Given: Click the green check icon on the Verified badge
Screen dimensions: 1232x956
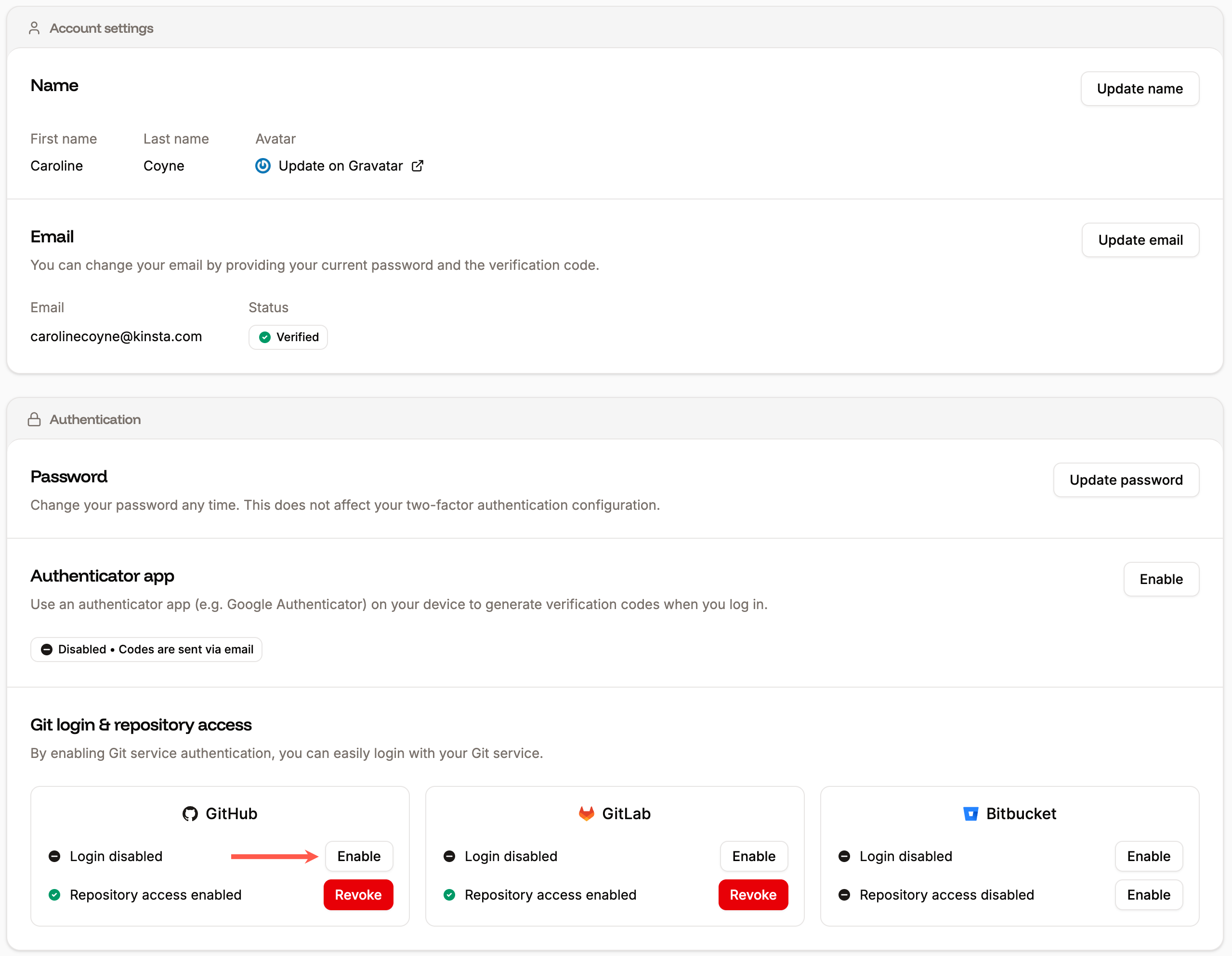Looking at the screenshot, I should coord(264,337).
